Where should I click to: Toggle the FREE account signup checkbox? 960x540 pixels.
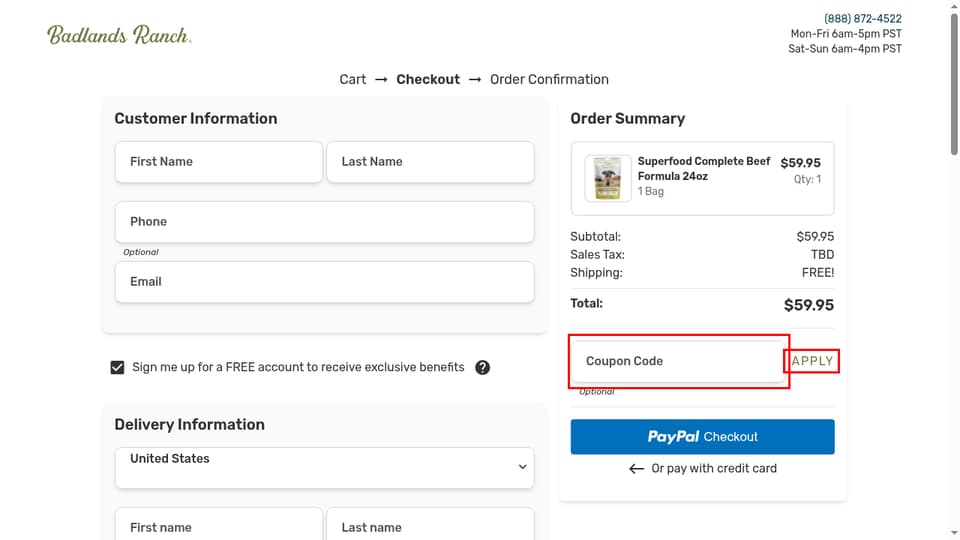click(x=117, y=367)
